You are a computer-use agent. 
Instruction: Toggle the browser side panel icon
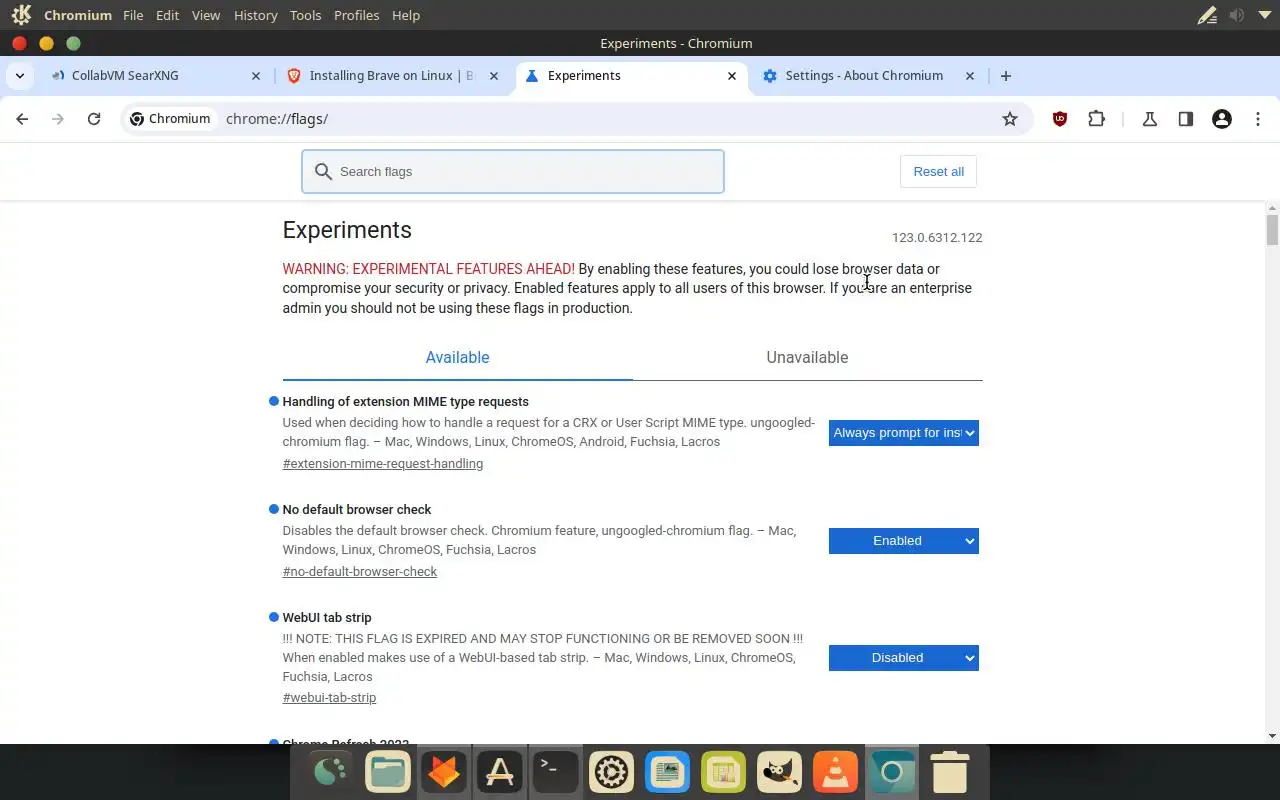point(1186,119)
